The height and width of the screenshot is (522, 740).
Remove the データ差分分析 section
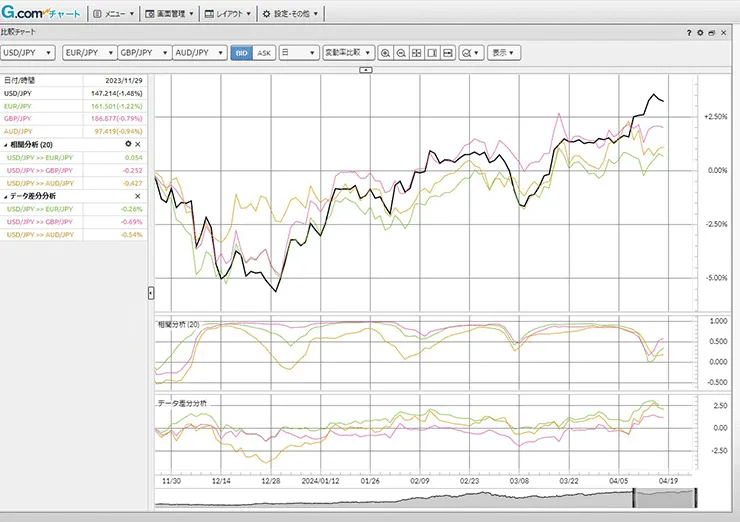pyautogui.click(x=139, y=197)
